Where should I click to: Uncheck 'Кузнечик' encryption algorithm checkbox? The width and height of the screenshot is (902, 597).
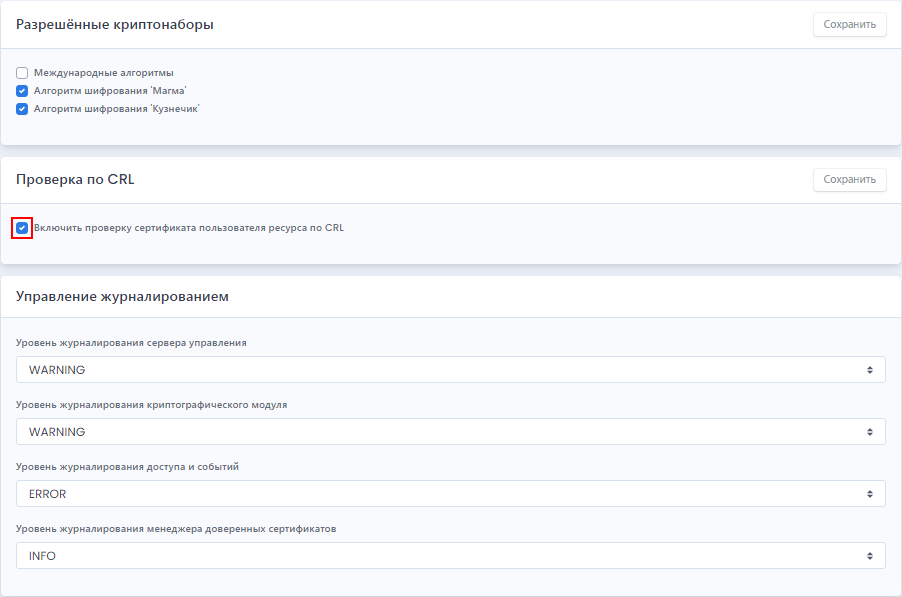click(22, 108)
